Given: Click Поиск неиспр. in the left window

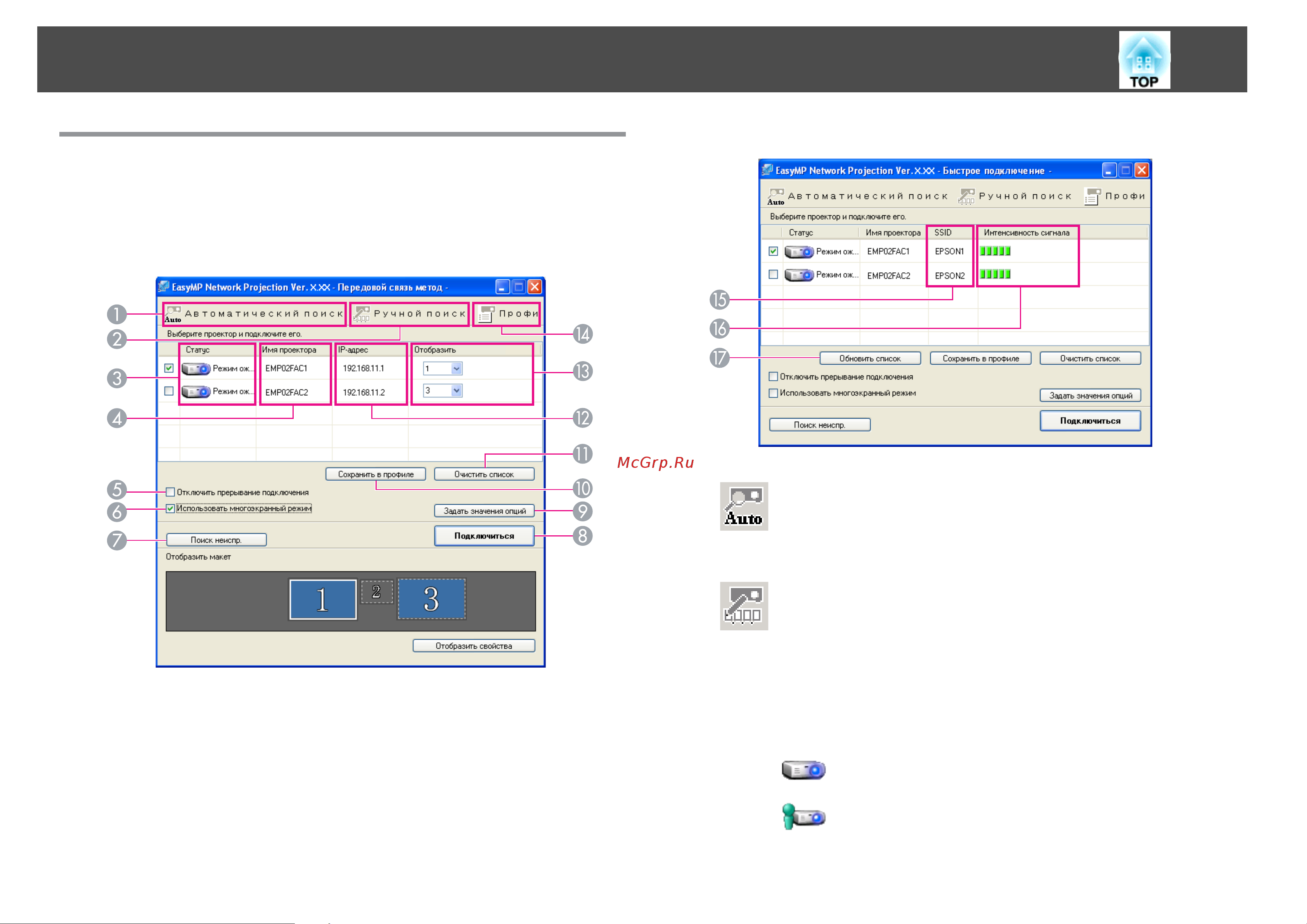Looking at the screenshot, I should click(216, 540).
